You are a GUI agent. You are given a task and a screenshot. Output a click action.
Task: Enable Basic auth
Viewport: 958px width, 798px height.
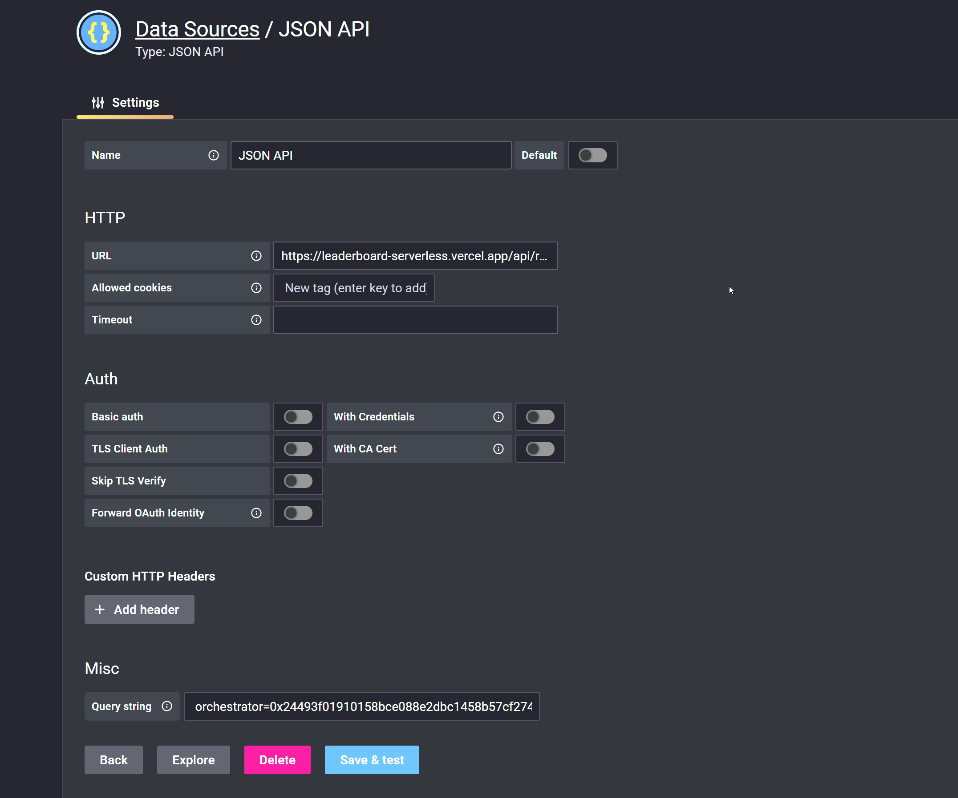click(297, 417)
